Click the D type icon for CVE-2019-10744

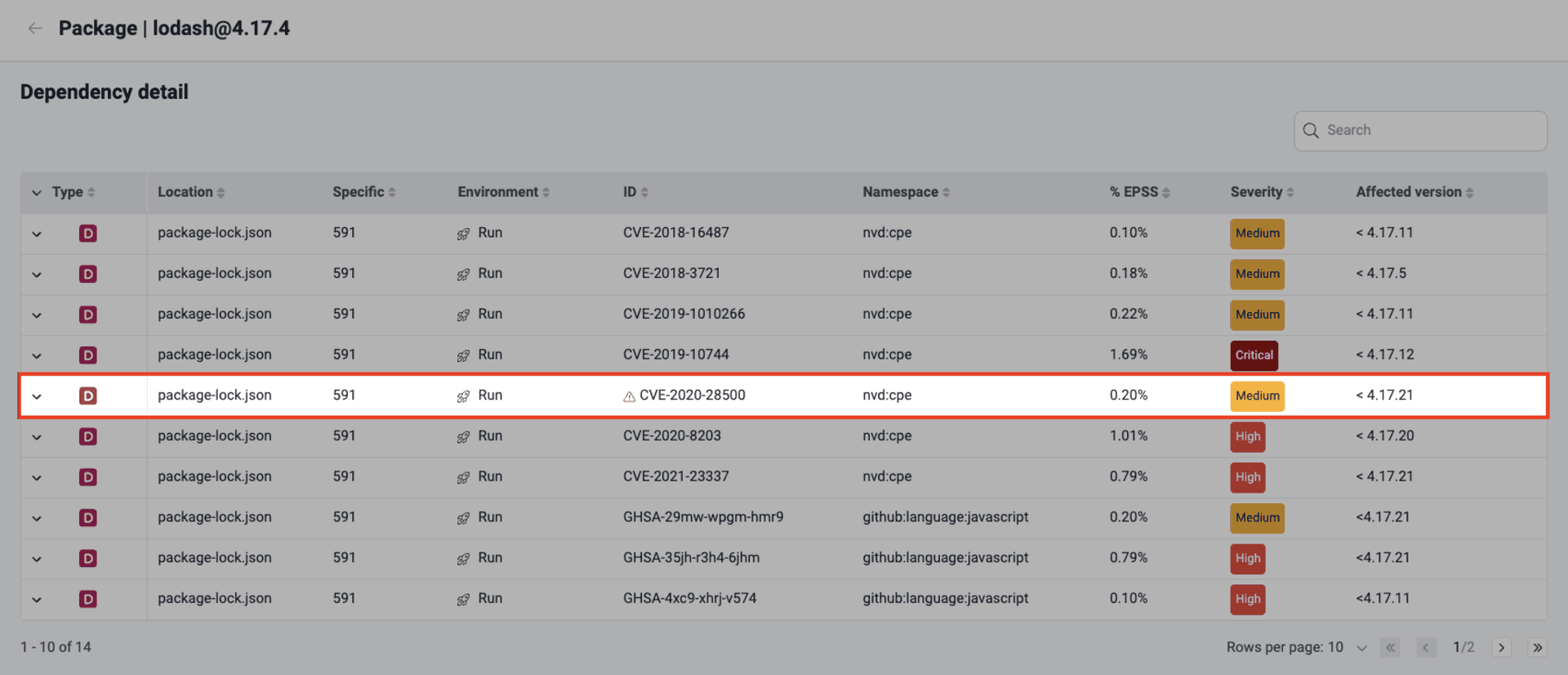pyautogui.click(x=88, y=355)
